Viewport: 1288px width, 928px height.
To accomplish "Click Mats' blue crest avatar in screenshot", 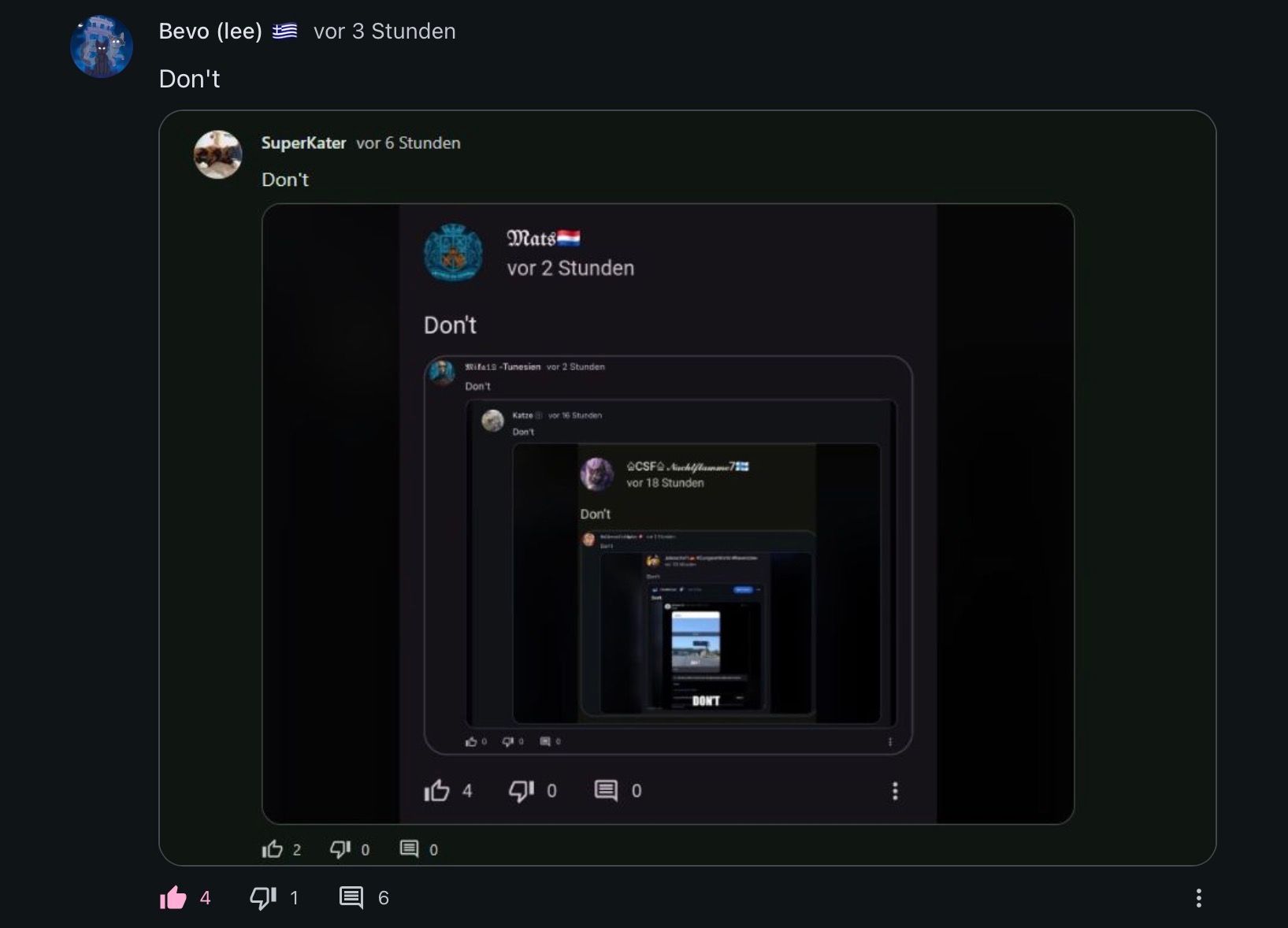I will (454, 253).
